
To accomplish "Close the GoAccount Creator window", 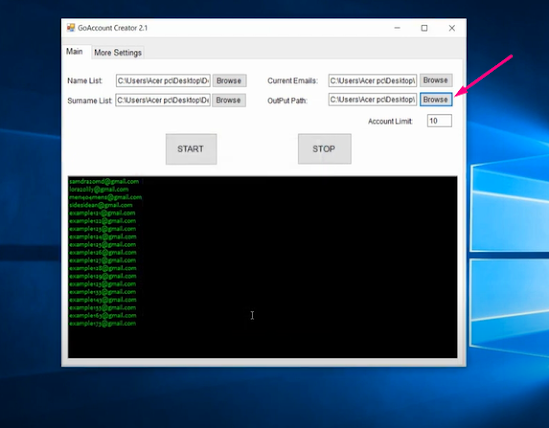I will pyautogui.click(x=452, y=28).
